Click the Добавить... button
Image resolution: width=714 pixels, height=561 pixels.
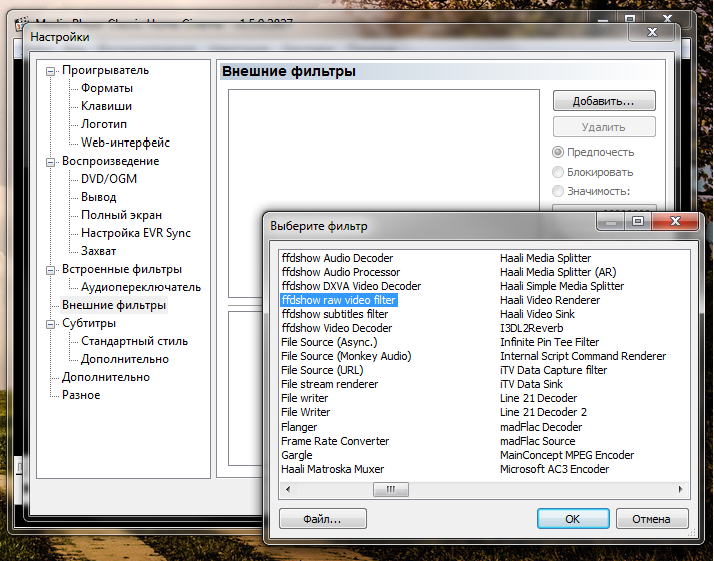(x=603, y=101)
